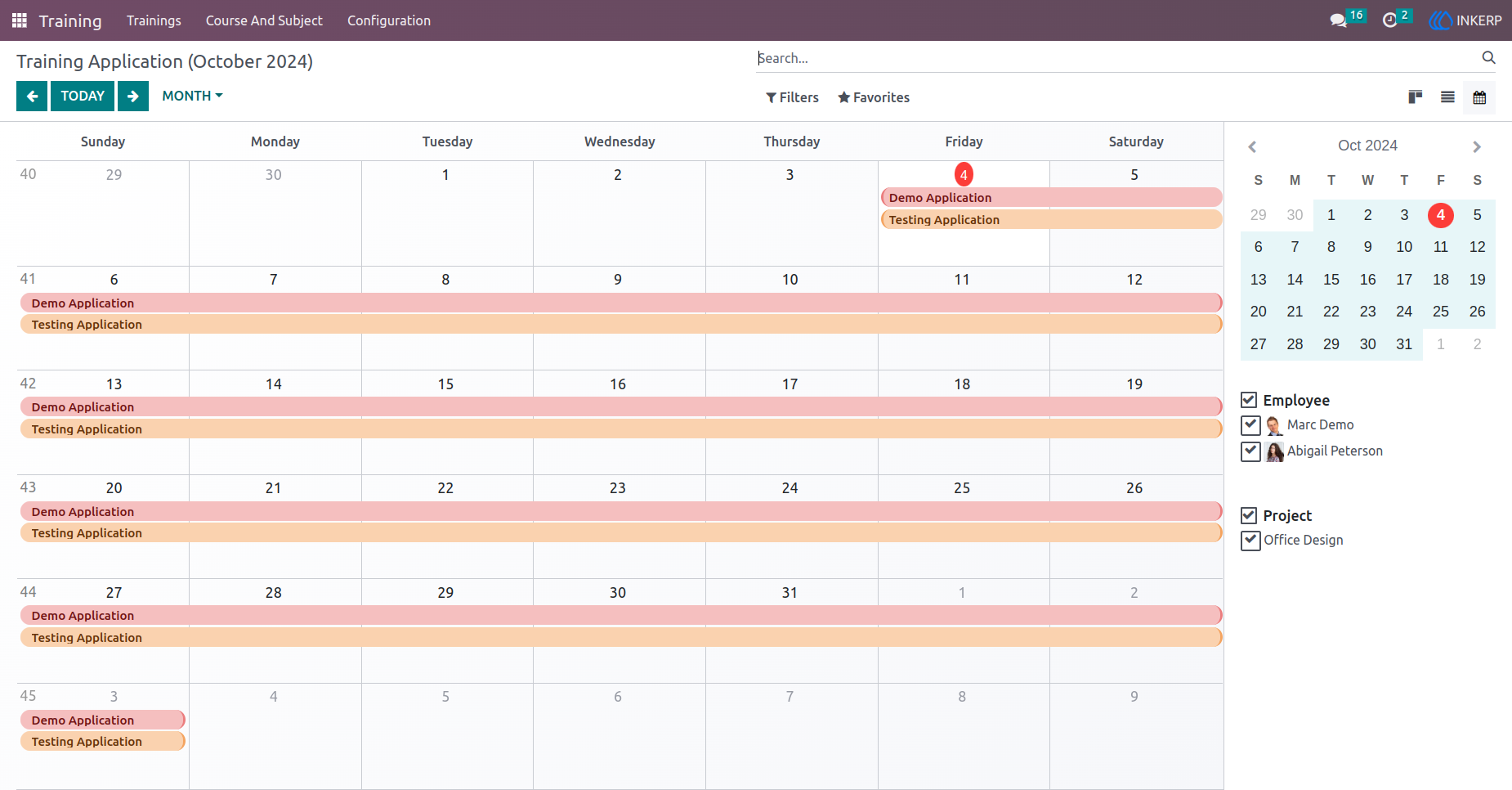
Task: Click the mini calendar next month chevron
Action: (x=1477, y=147)
